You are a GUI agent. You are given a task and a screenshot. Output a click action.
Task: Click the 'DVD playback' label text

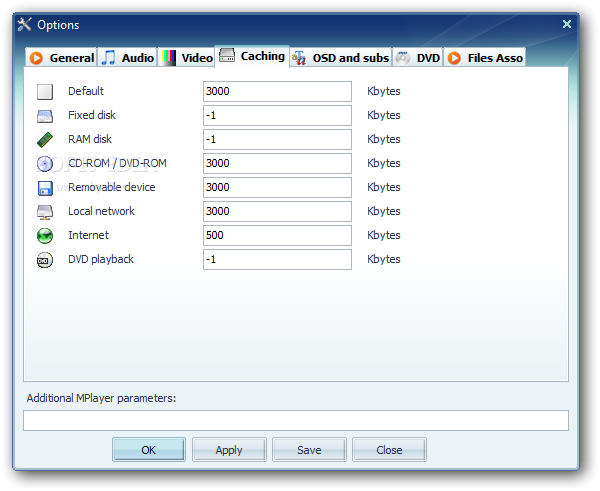[101, 259]
